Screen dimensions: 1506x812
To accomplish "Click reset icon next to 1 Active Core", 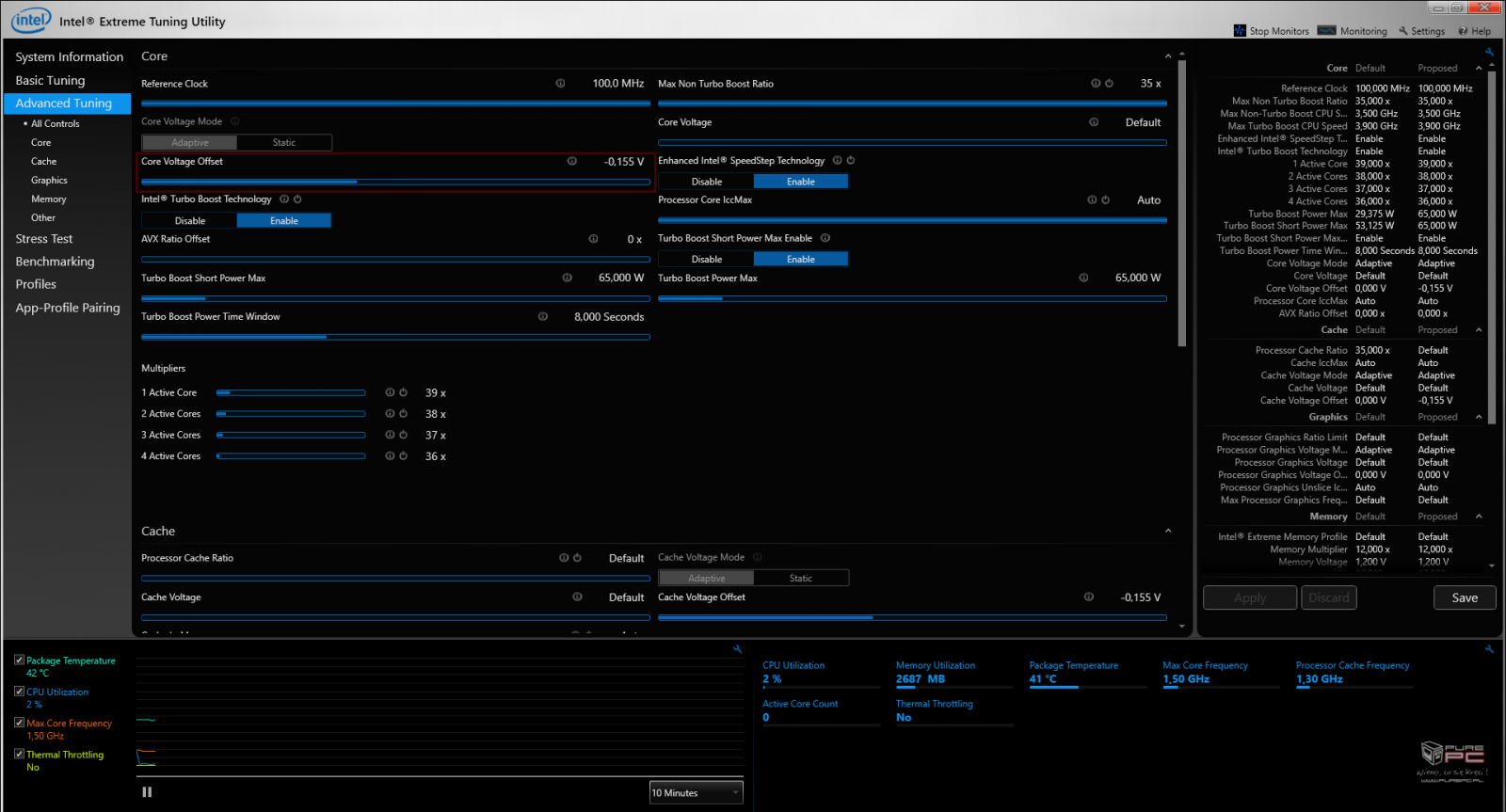I will (403, 392).
